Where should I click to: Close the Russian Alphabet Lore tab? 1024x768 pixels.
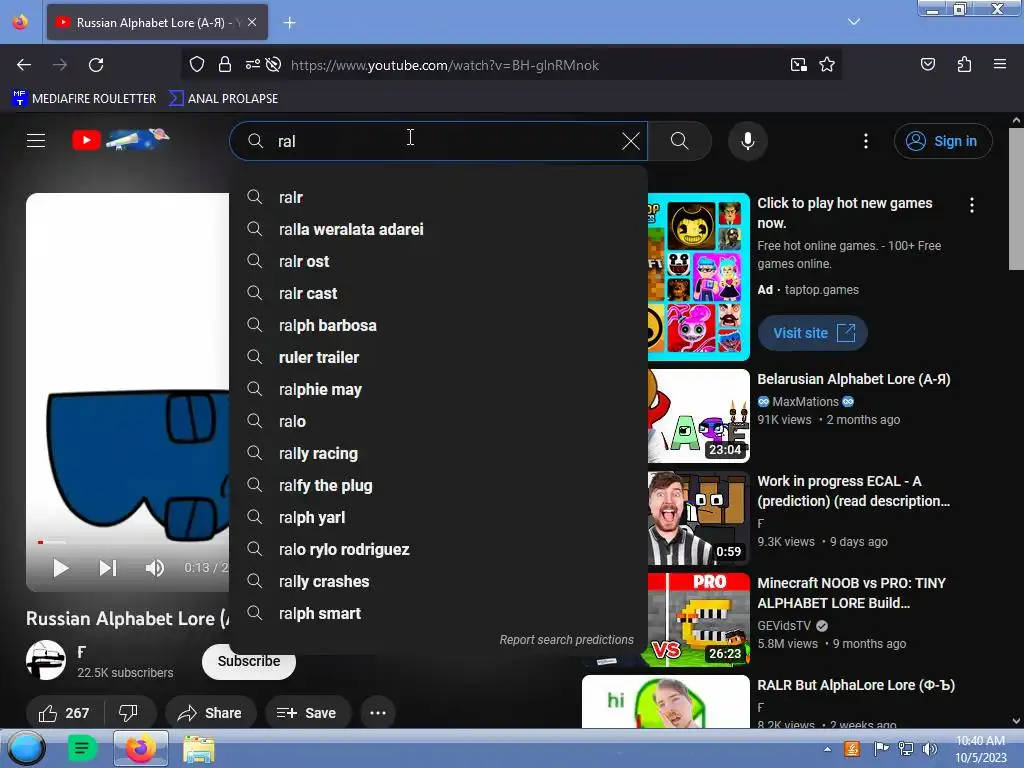pyautogui.click(x=252, y=22)
